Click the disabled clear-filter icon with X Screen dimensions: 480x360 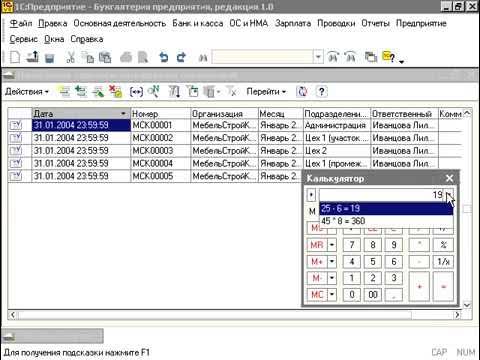point(232,91)
